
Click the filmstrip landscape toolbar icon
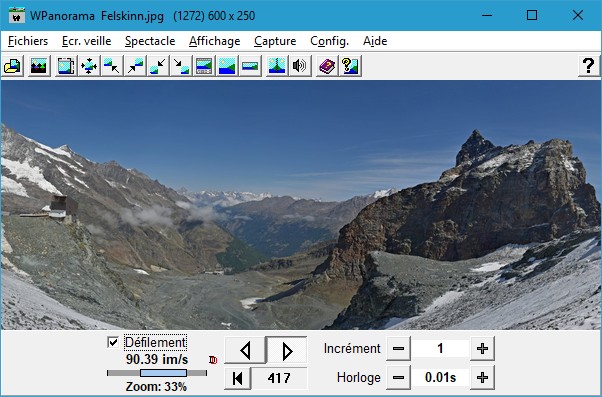(x=204, y=66)
